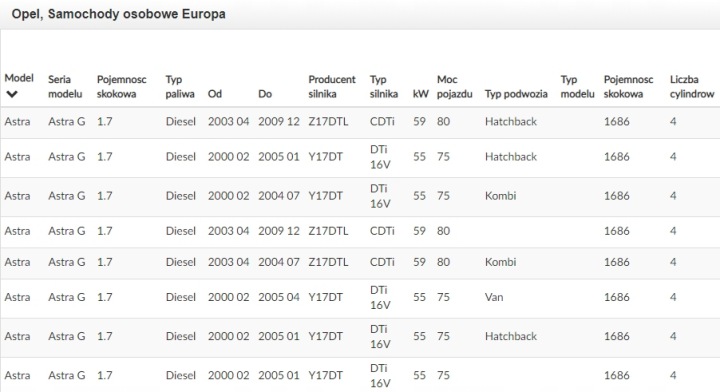Sort by Liczba cylindrow header

692,86
